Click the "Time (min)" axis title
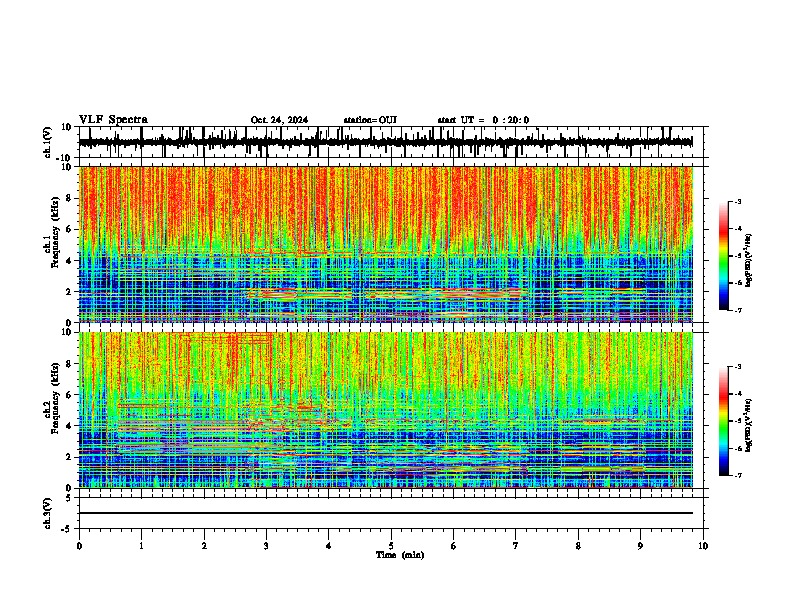Screen dimensions: 792x612 (x=400, y=555)
